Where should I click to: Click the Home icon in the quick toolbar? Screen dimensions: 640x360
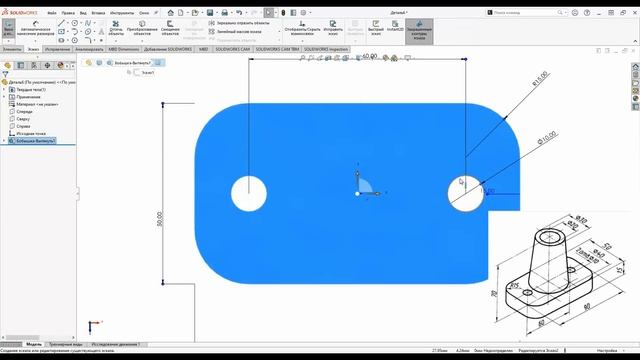click(x=171, y=13)
